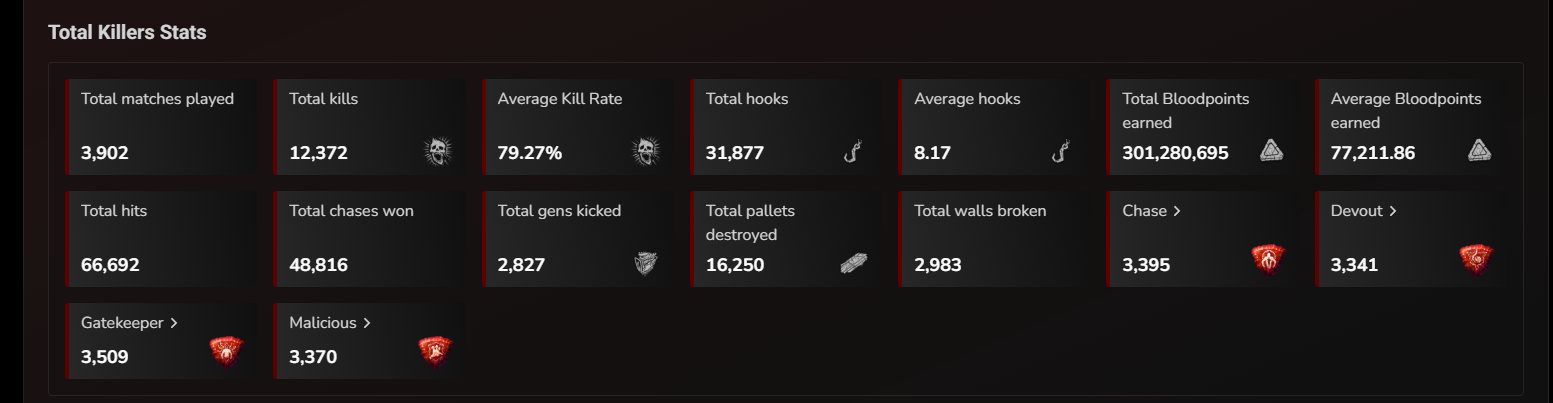
Task: Click the Bloodpoints icon in Average Bloodpoints earned
Action: click(1479, 151)
